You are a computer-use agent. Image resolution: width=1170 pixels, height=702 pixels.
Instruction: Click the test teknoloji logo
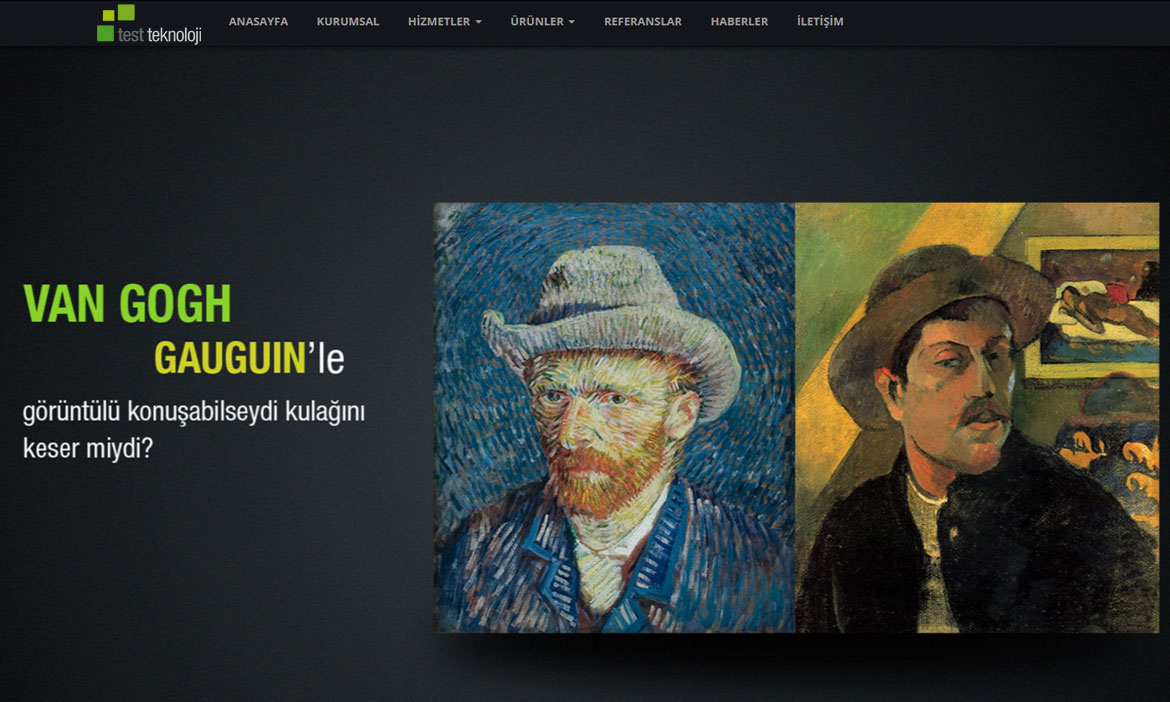149,24
